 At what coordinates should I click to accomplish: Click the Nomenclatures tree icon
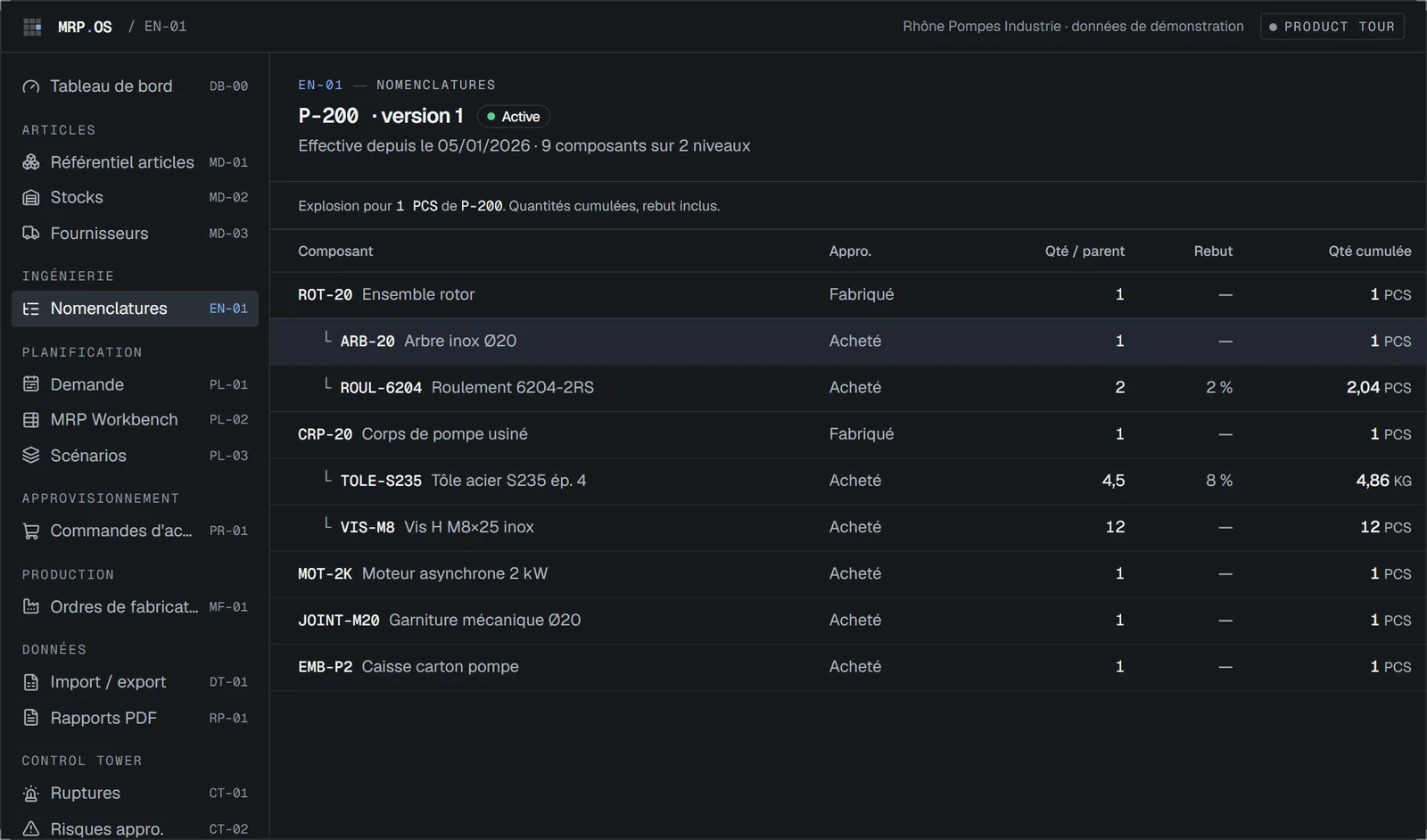(x=31, y=309)
